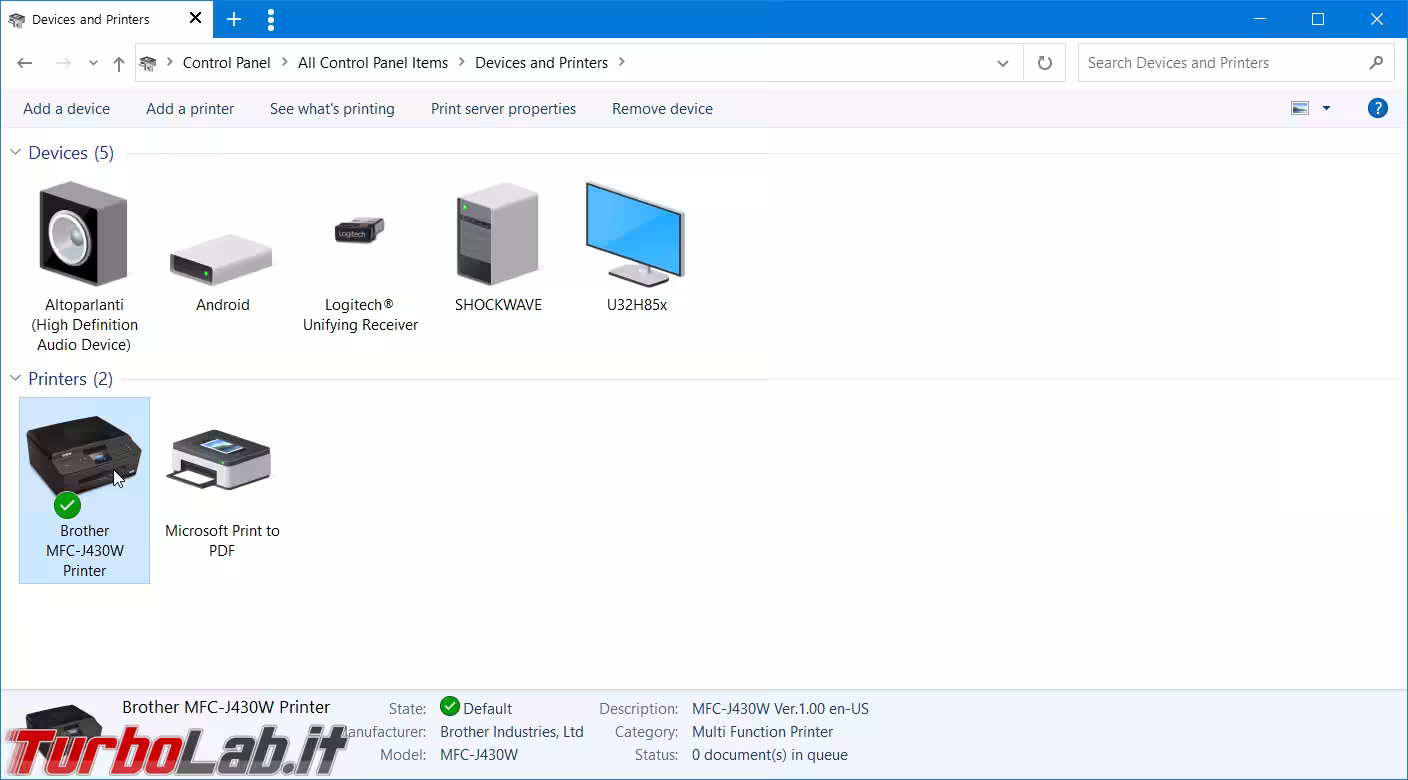The height and width of the screenshot is (780, 1408).
Task: Open the view options dropdown arrow
Action: [1326, 109]
